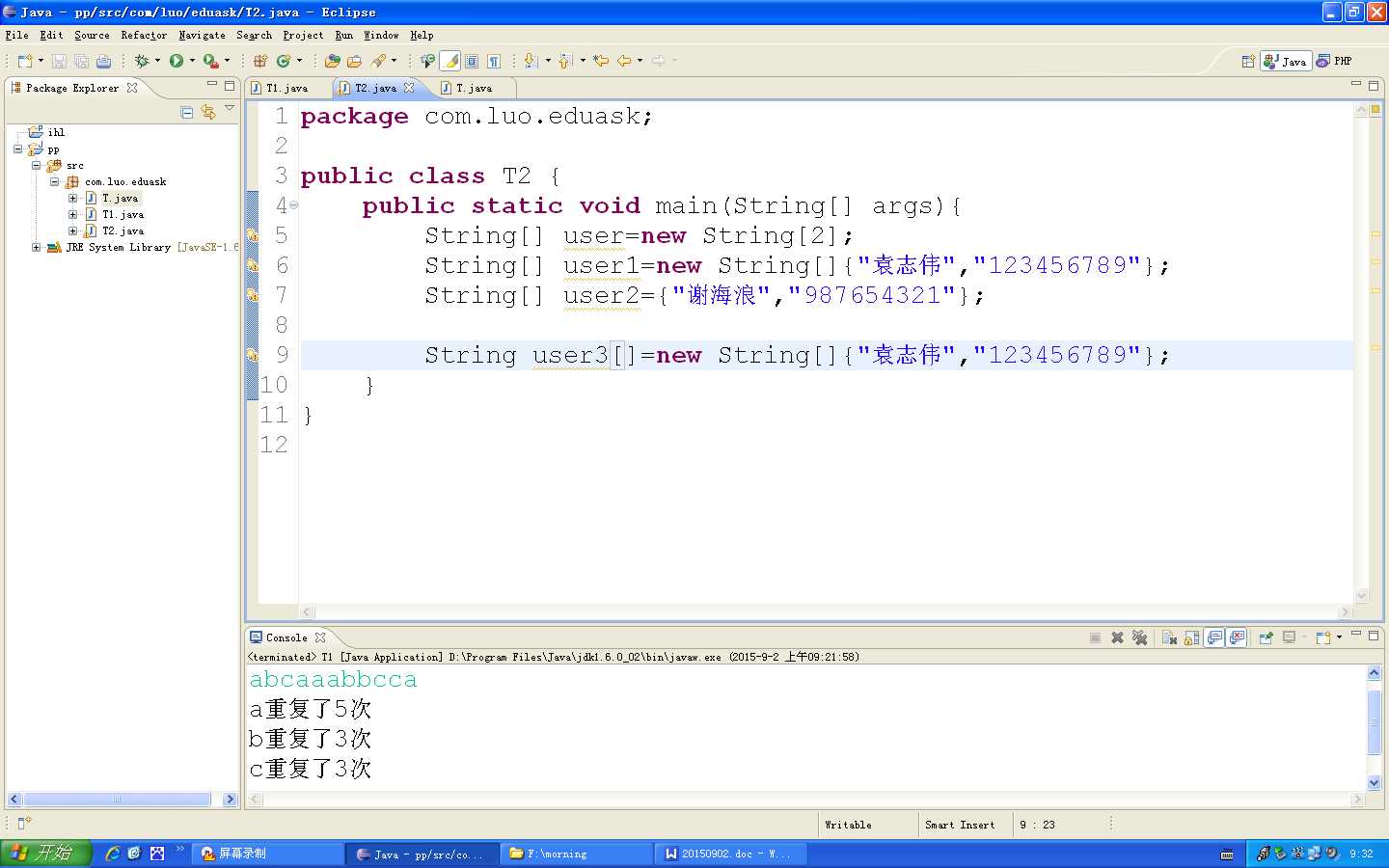The height and width of the screenshot is (868, 1389).
Task: Close the T2.java editor tab
Action: [x=409, y=88]
